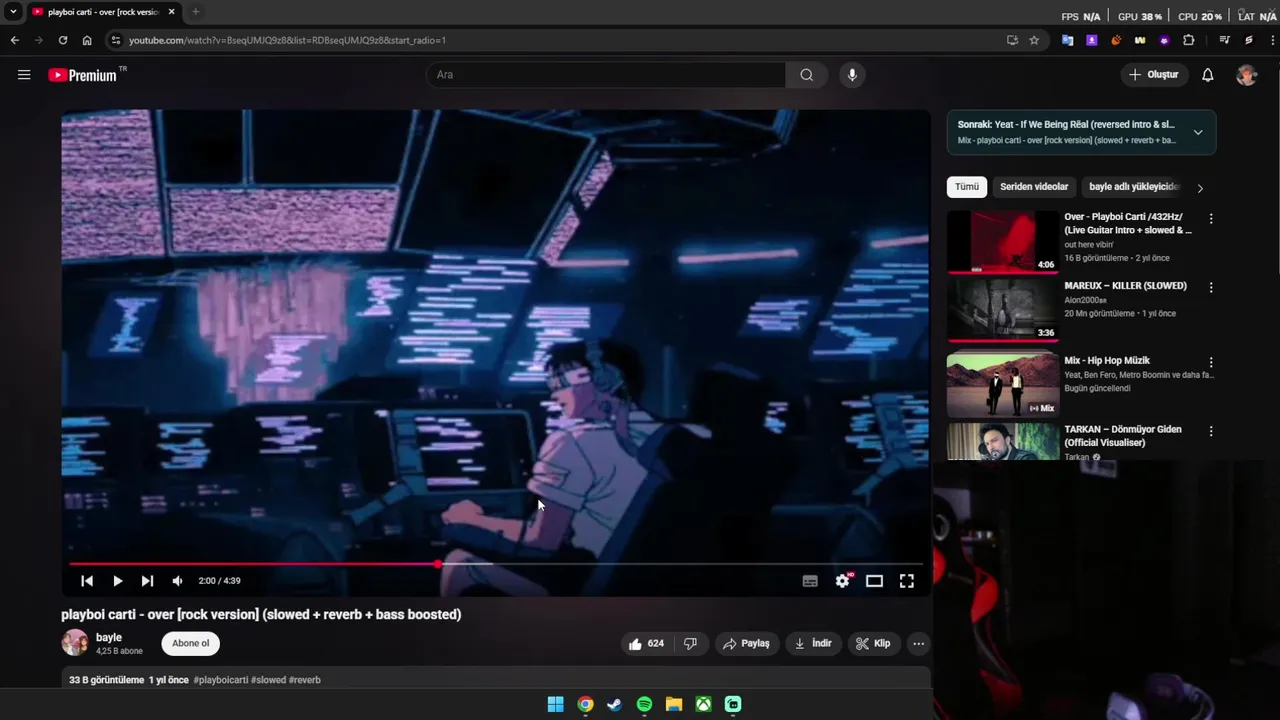Open Spotify from the taskbar
The height and width of the screenshot is (720, 1280).
pos(644,704)
